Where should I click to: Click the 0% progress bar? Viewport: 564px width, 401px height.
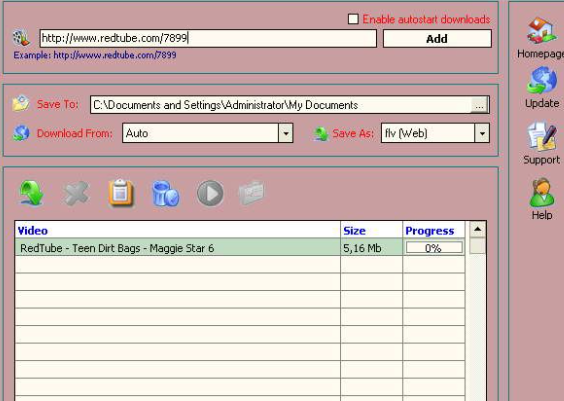tap(434, 248)
